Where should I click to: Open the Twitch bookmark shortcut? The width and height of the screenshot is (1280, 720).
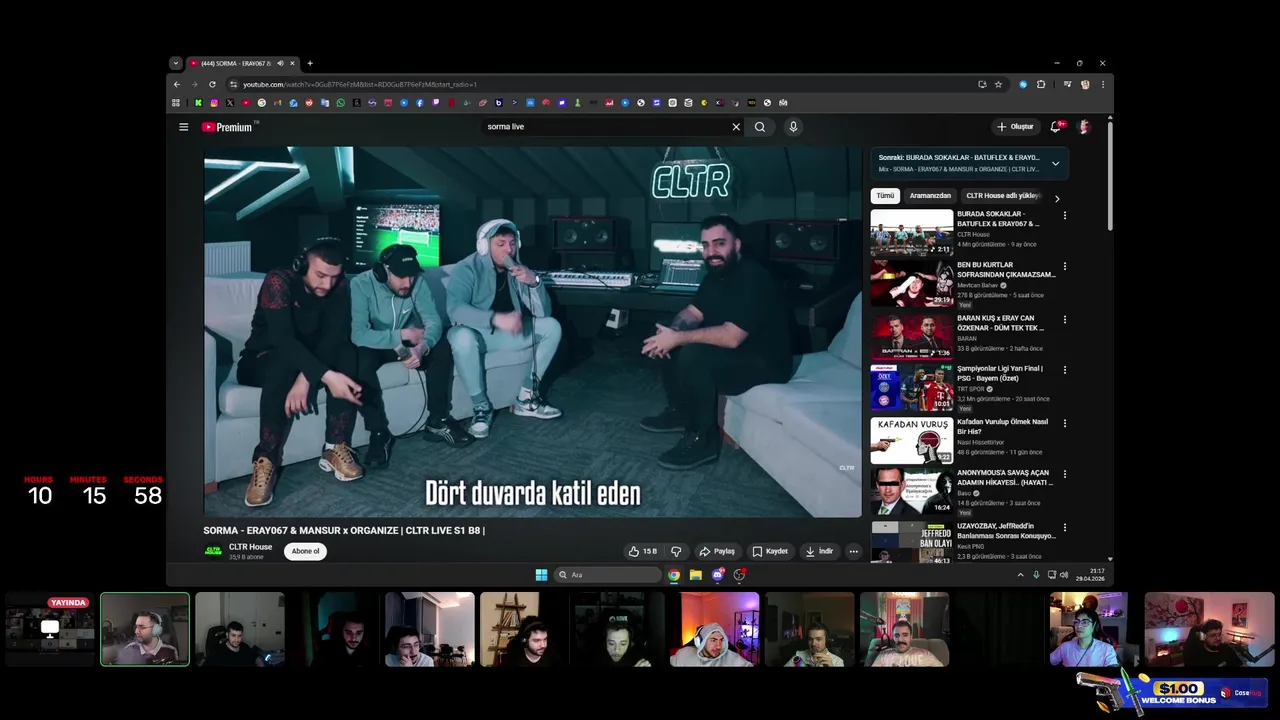435,102
